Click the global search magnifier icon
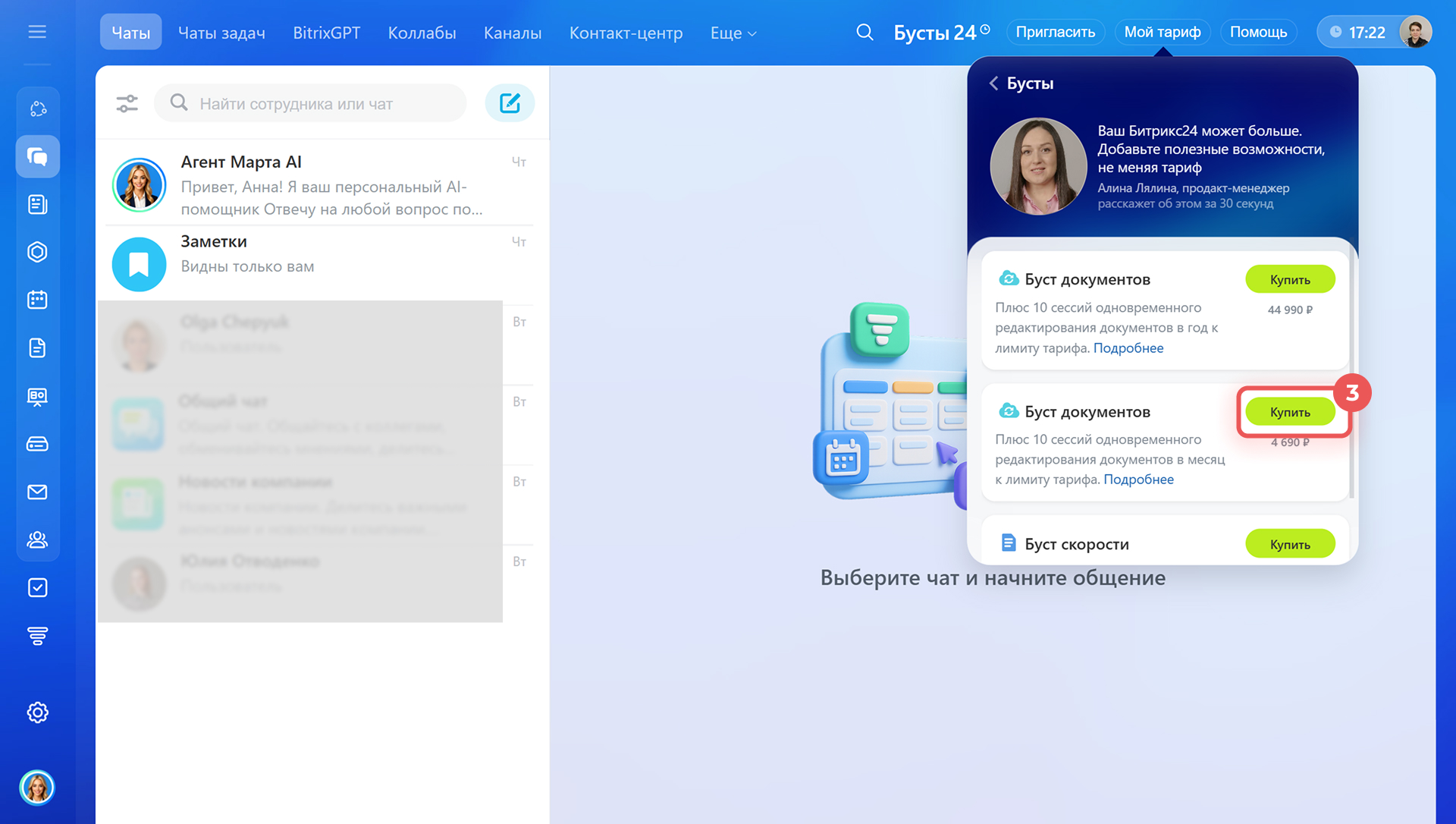Screen dimensions: 1456x824 [864, 33]
